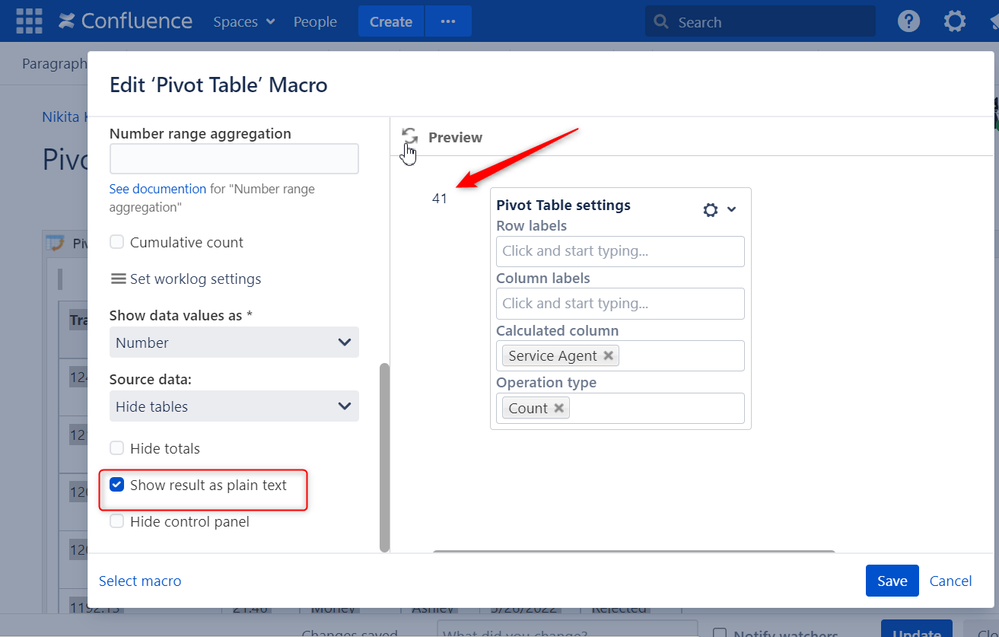The image size is (999, 637).
Task: Open the help question mark icon
Action: click(x=909, y=21)
